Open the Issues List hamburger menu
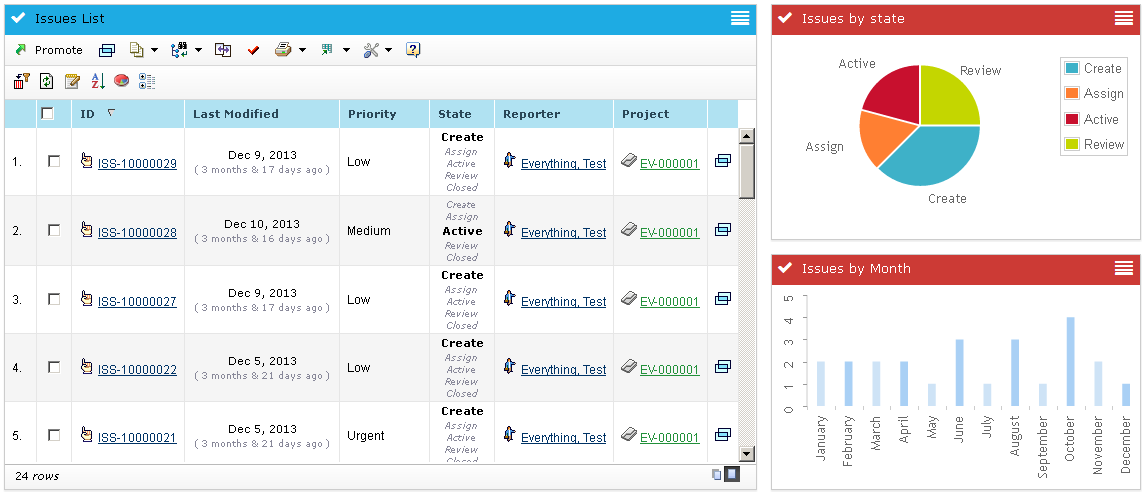 coord(740,18)
